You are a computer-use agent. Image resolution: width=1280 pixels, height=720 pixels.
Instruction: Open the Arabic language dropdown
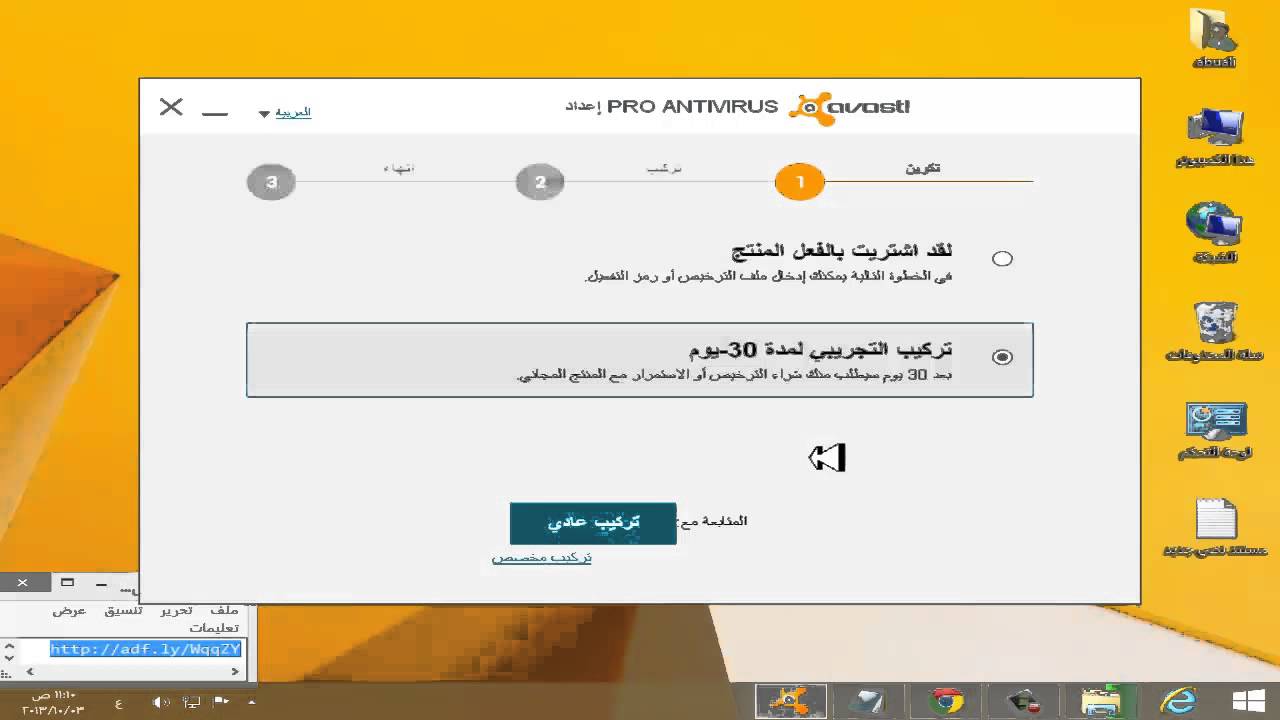(x=285, y=112)
